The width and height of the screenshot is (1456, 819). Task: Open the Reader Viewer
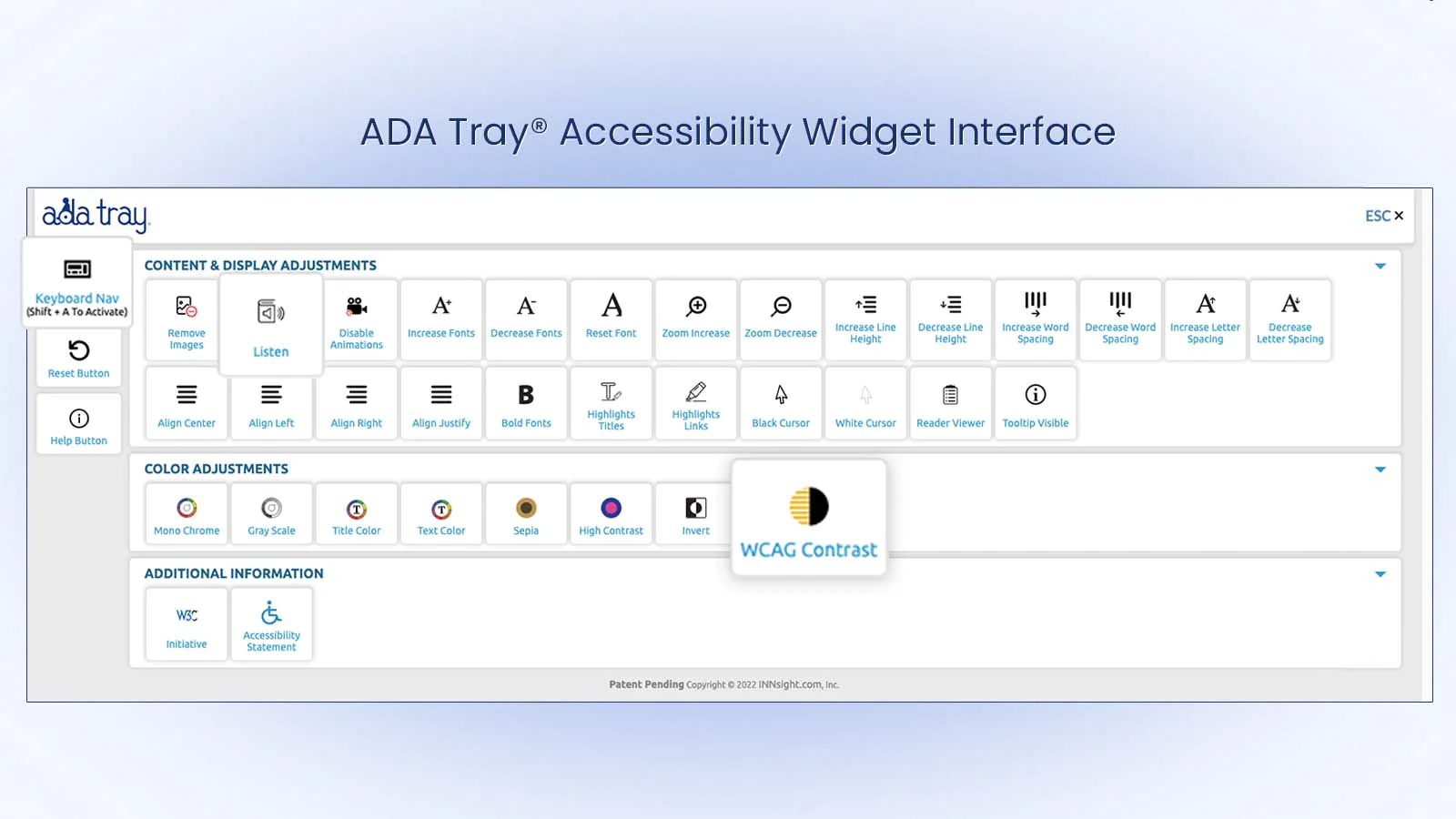[951, 404]
